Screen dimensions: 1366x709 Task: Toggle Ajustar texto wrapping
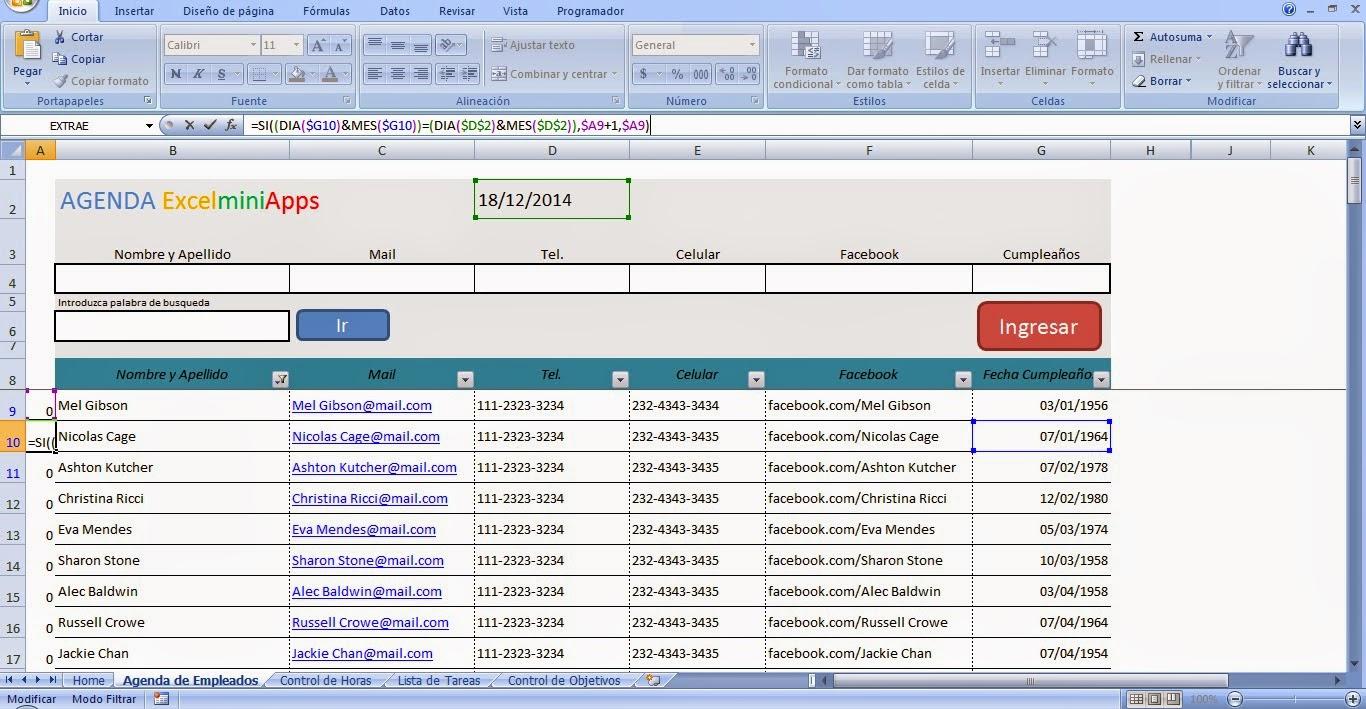[534, 45]
